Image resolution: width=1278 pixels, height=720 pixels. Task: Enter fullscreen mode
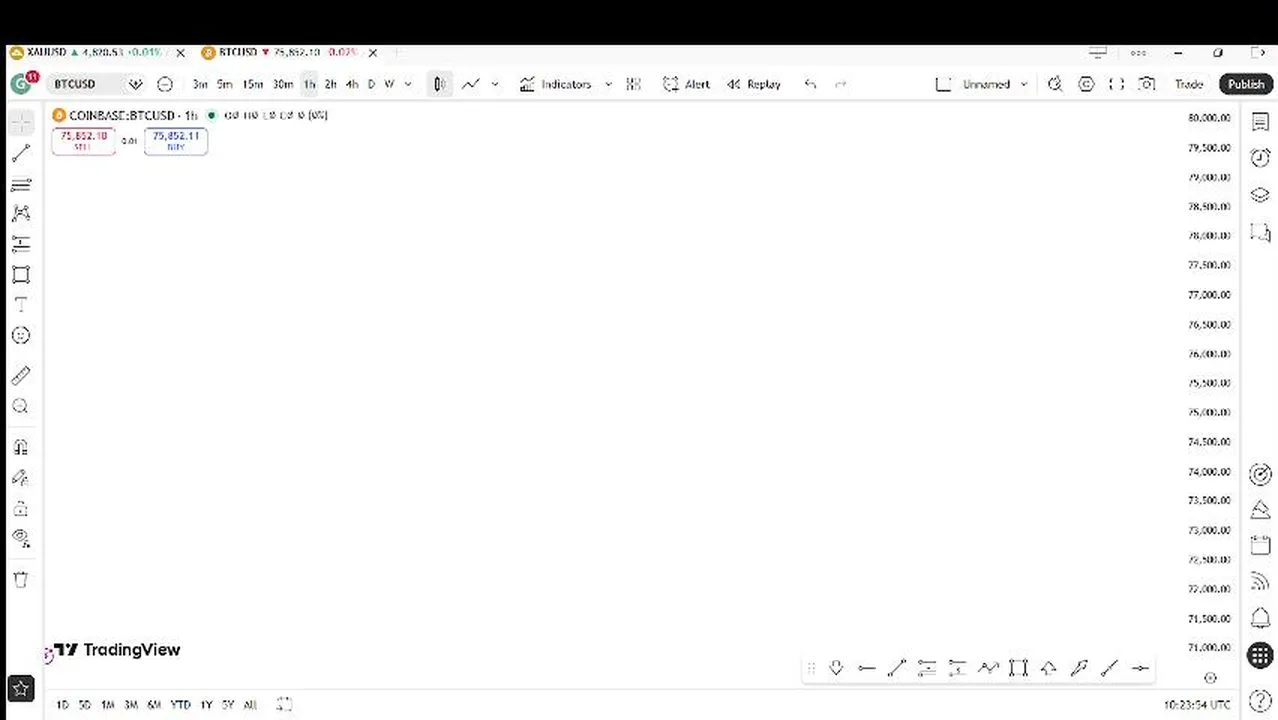(x=1117, y=84)
